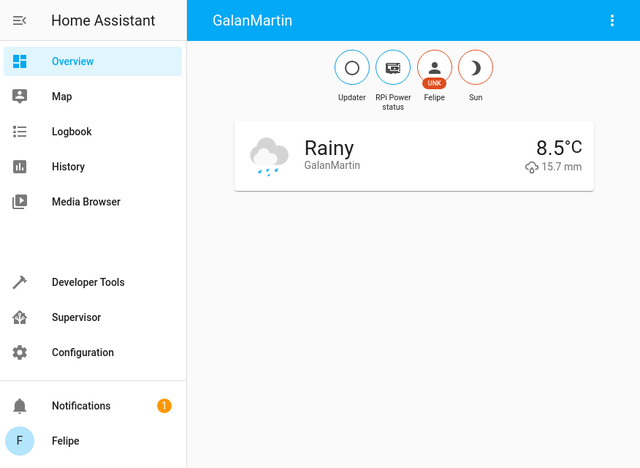Click the Rainy weather condition text
Viewport: 640px width, 468px height.
[329, 149]
